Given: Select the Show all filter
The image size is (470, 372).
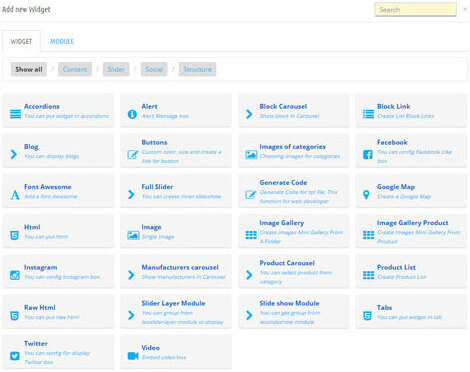Looking at the screenshot, I should click(x=29, y=69).
